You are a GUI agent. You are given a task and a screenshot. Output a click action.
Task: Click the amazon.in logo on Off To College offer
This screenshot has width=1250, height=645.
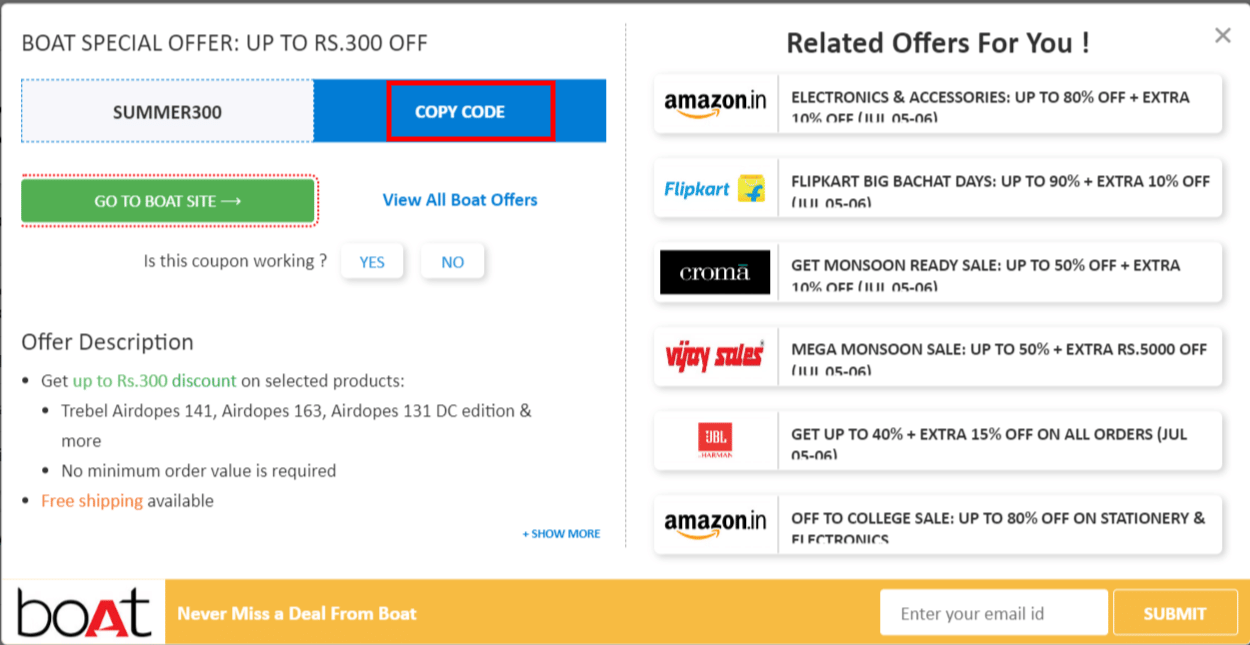tap(715, 523)
